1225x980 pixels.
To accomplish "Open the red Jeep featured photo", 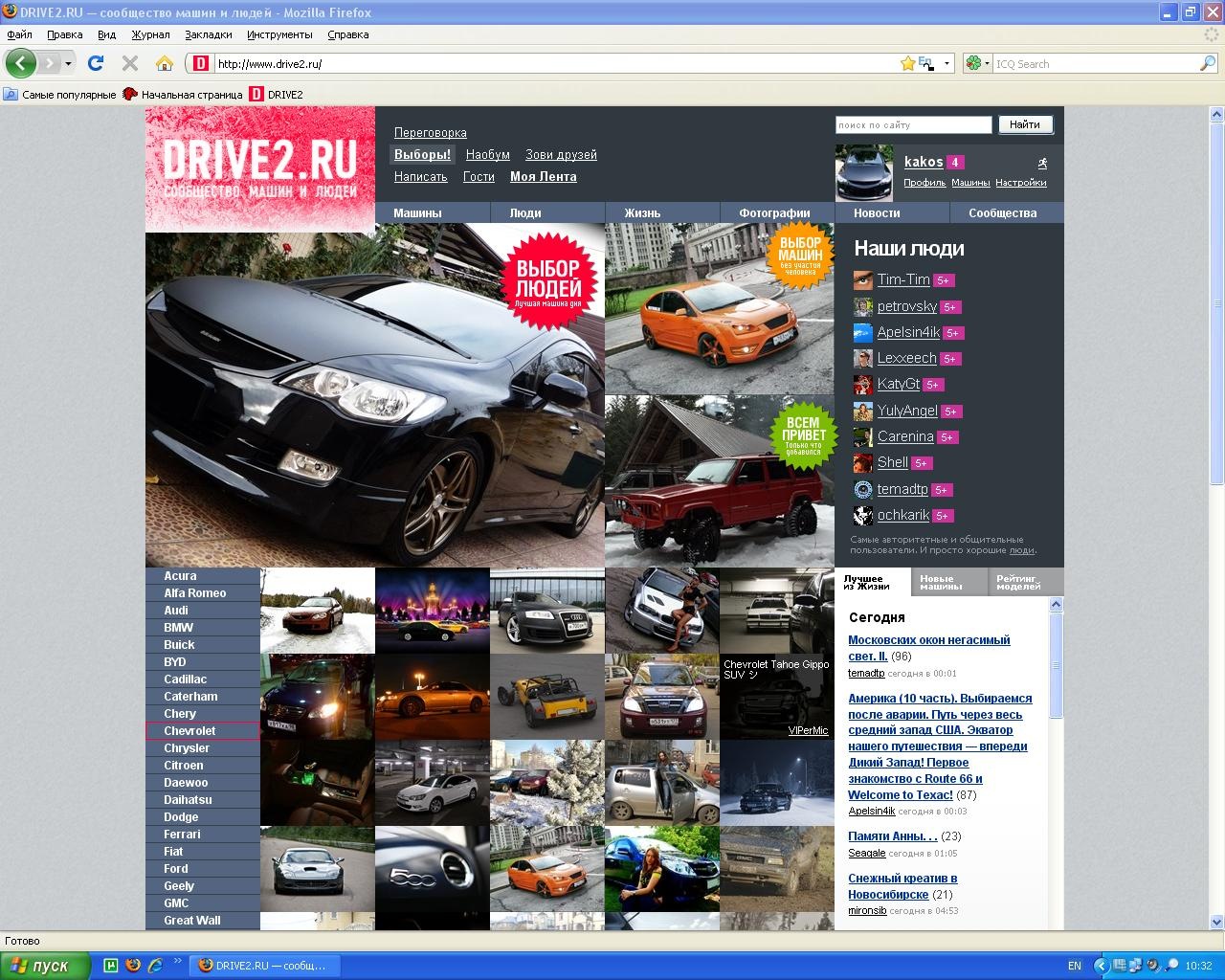I will [720, 481].
